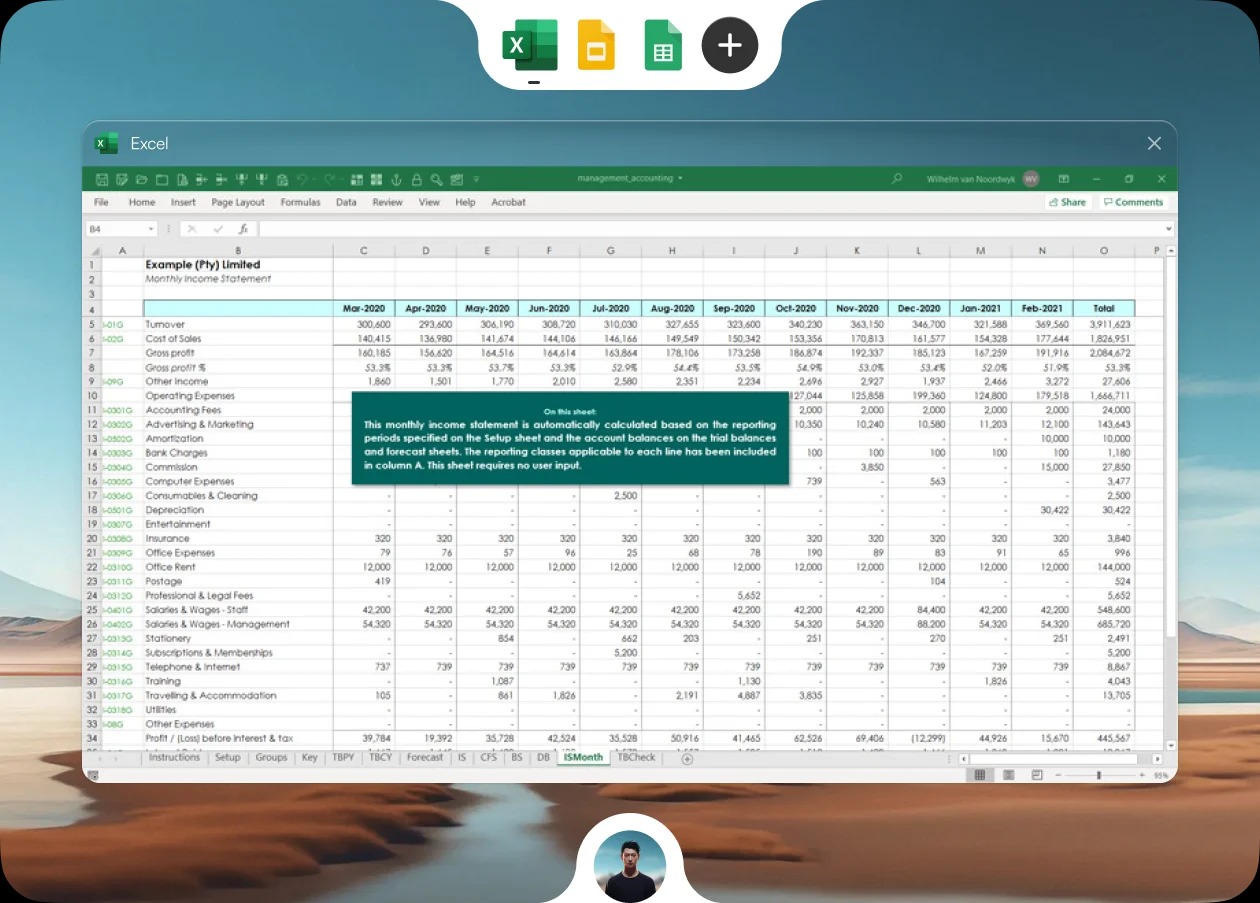Switch to the Setup sheet tab

(x=228, y=758)
